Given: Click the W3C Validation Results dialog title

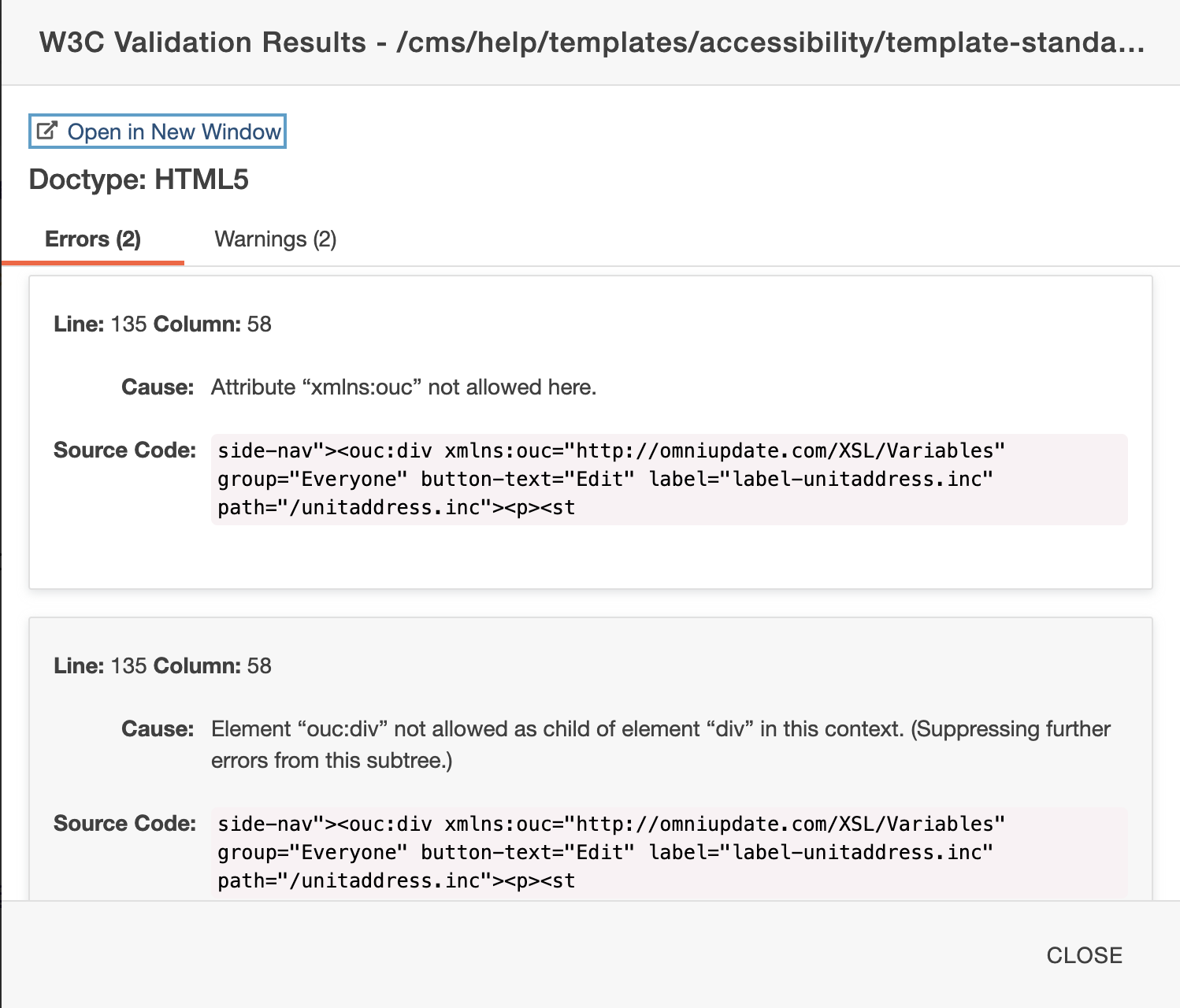Looking at the screenshot, I should [592, 43].
